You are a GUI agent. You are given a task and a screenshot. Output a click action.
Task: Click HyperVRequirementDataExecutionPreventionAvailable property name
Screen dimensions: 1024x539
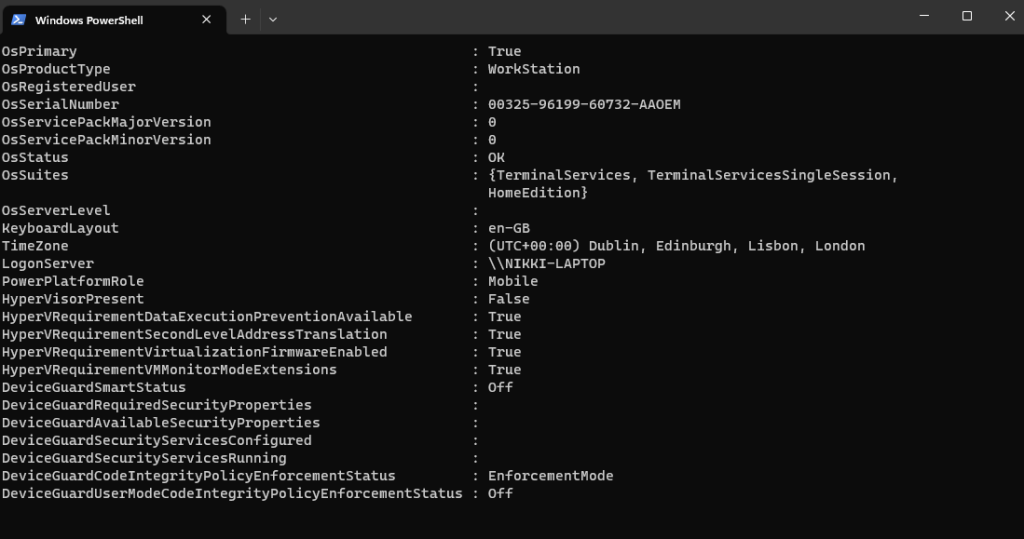click(x=207, y=316)
